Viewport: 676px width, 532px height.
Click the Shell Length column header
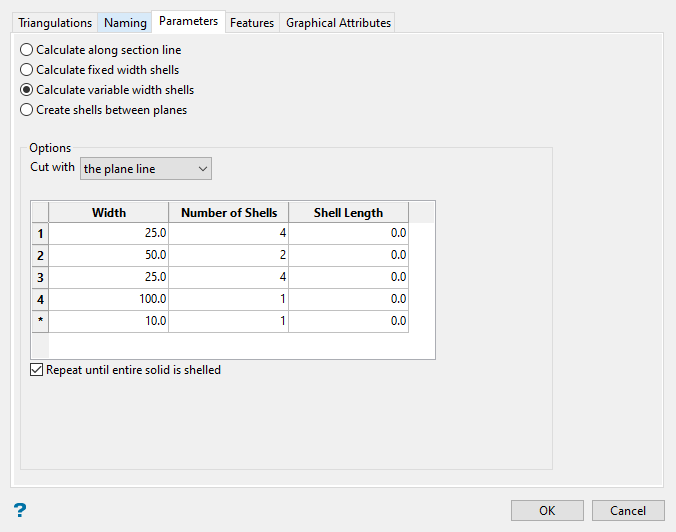pos(348,212)
